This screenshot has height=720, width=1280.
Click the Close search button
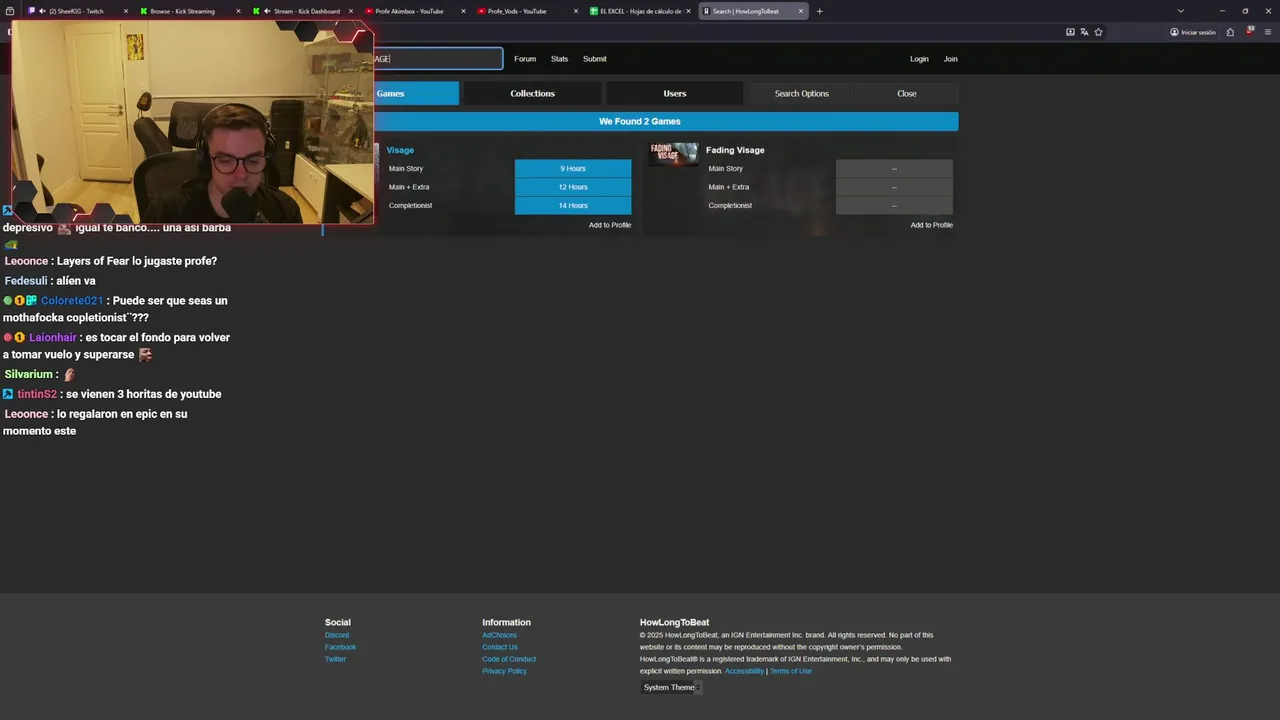coord(907,93)
